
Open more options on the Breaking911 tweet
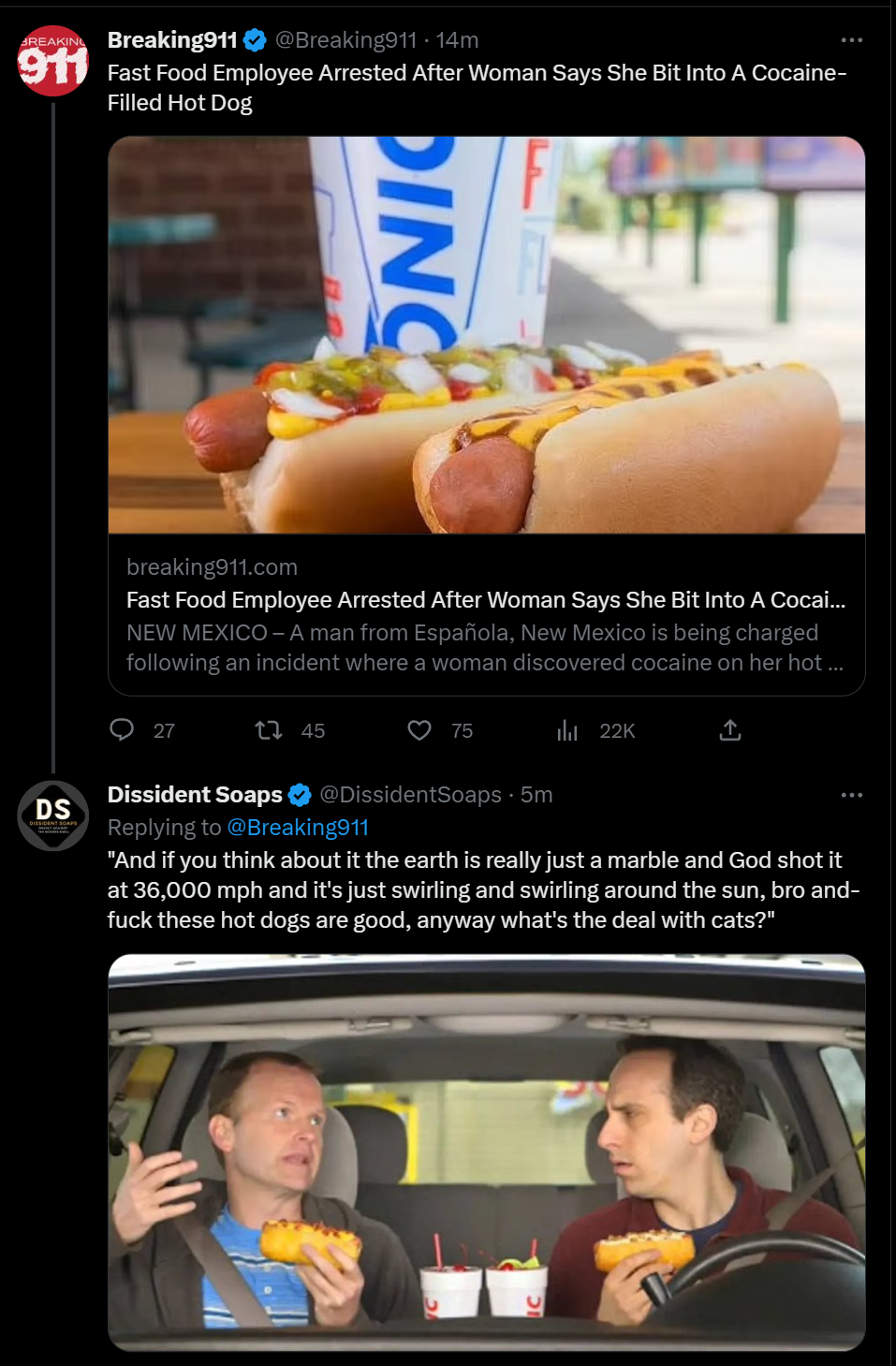coord(851,40)
